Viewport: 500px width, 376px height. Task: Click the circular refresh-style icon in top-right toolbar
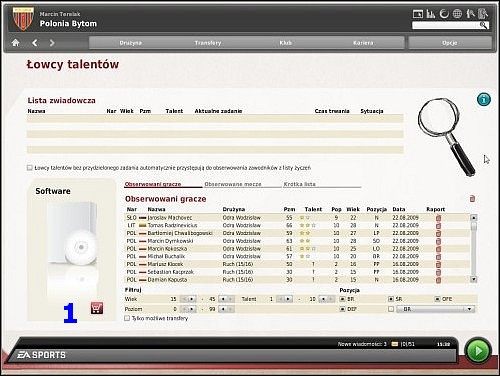tap(444, 14)
